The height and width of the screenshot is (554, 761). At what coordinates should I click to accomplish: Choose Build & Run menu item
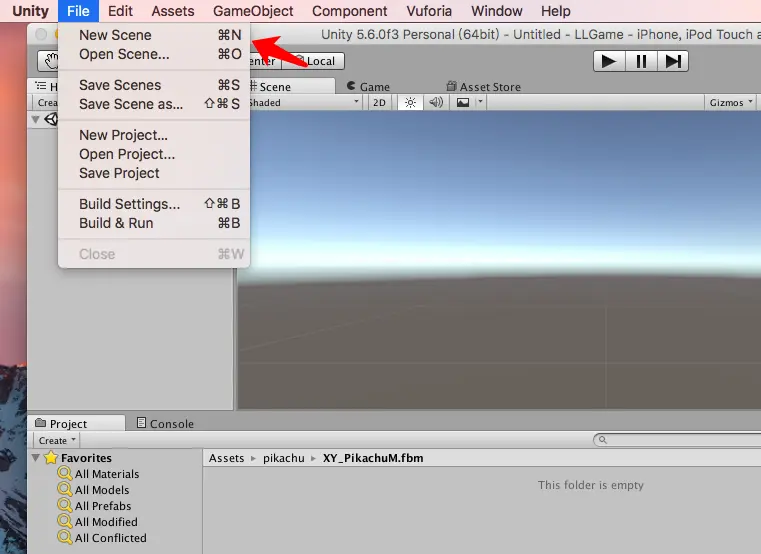154,223
